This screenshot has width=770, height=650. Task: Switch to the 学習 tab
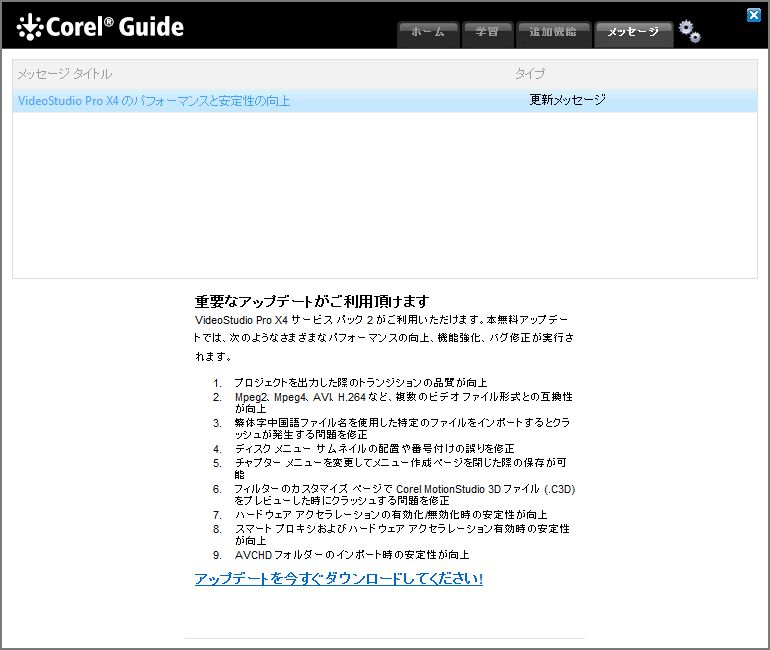click(x=487, y=34)
